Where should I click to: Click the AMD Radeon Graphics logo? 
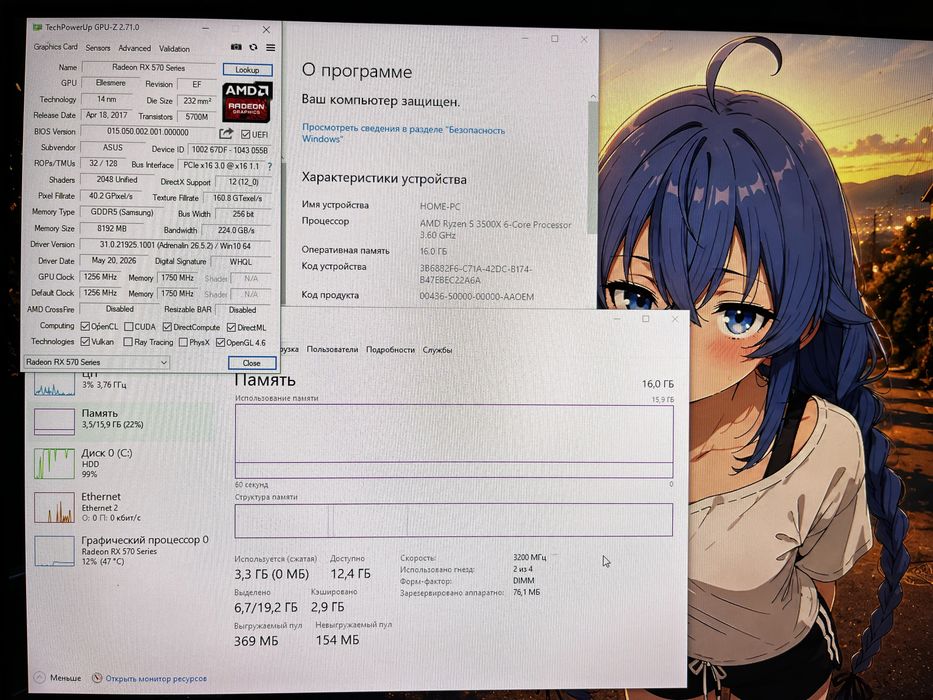(x=247, y=102)
